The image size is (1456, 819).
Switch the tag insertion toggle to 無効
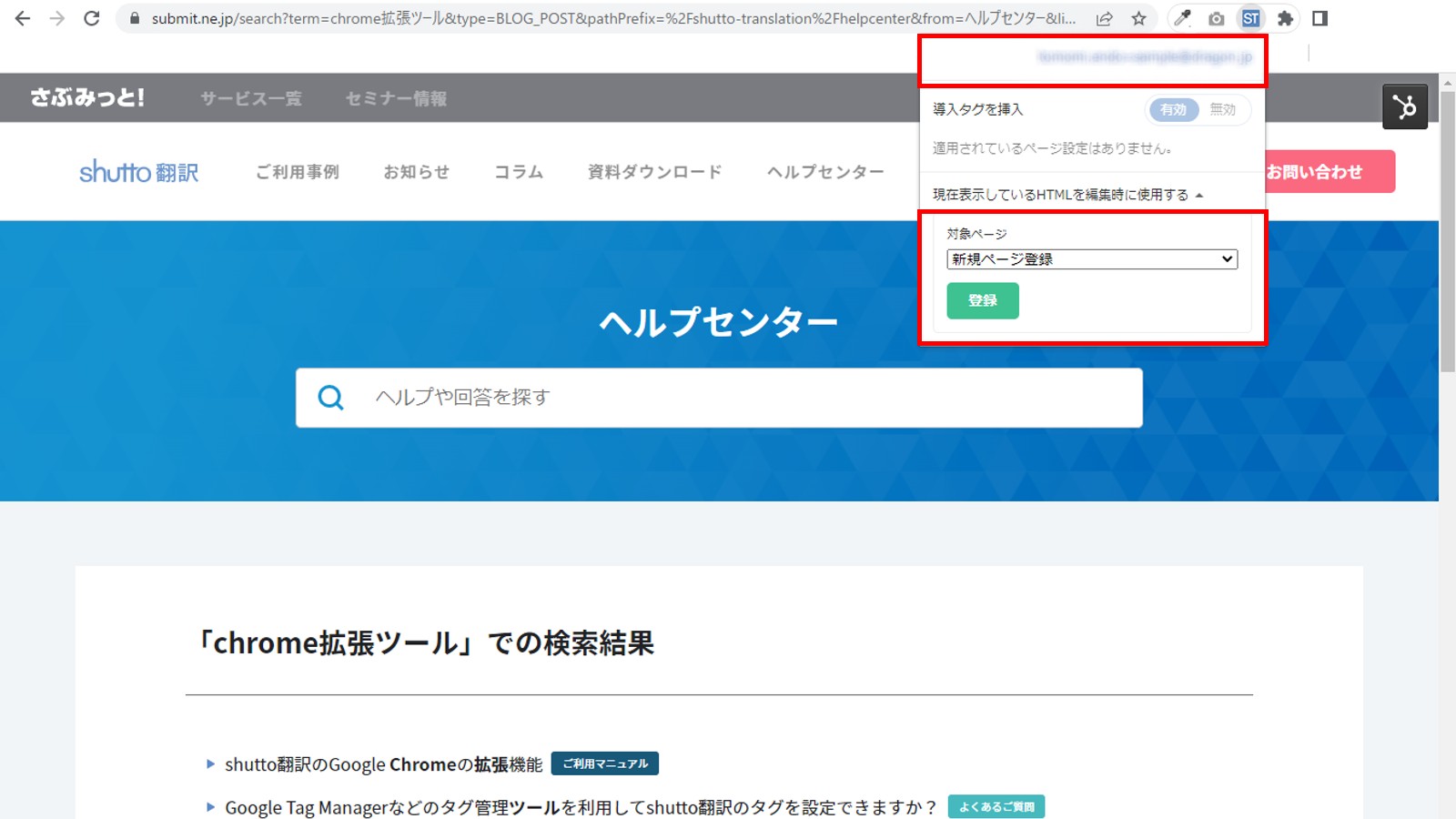coord(1224,109)
